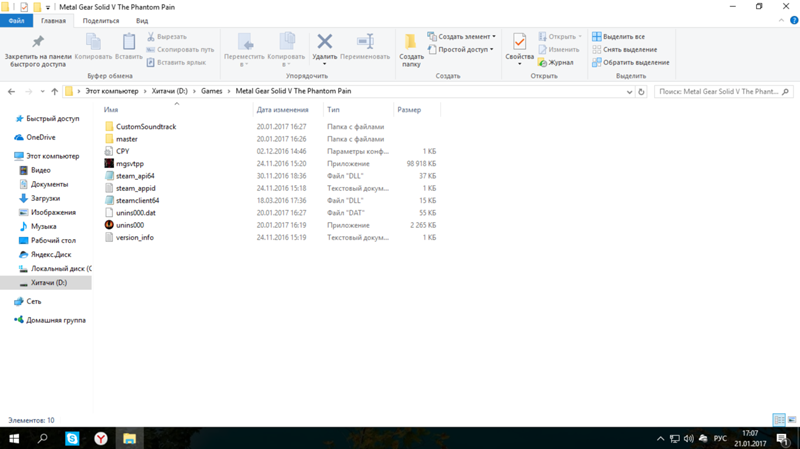Click the Копировать ribbon icon
The image size is (800, 449).
click(93, 42)
